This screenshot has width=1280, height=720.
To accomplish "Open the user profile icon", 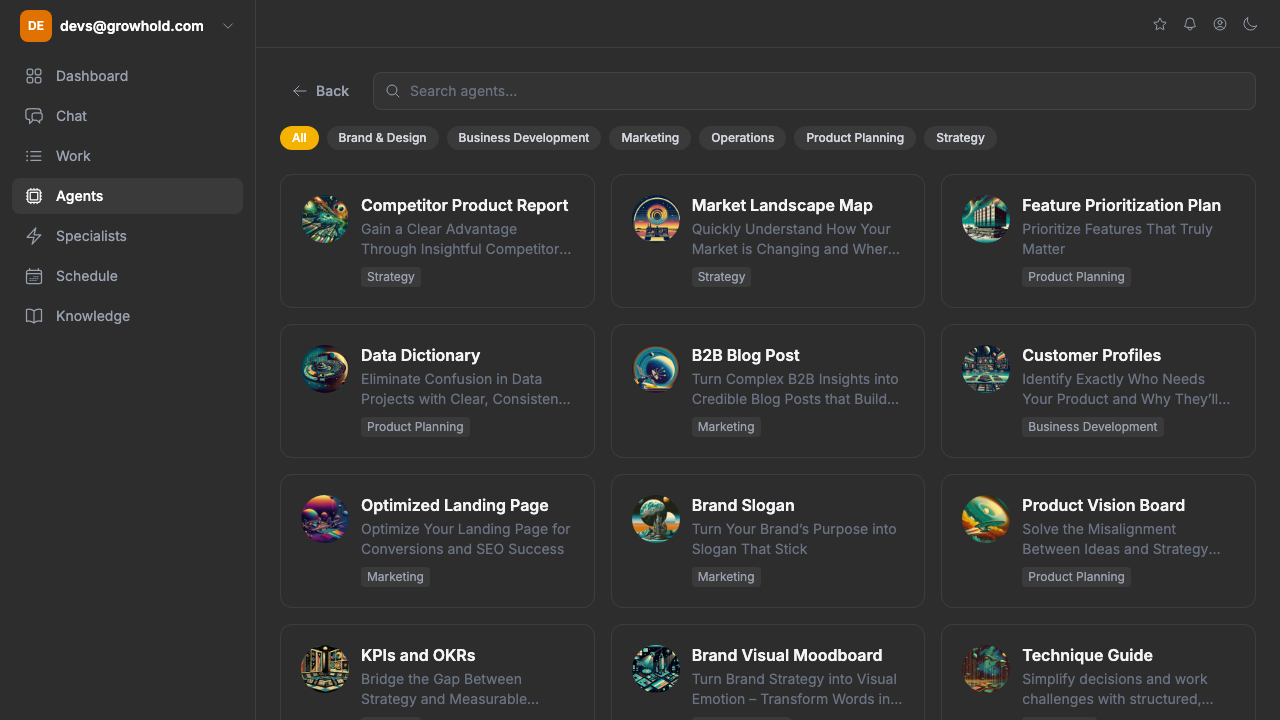I will point(1220,24).
